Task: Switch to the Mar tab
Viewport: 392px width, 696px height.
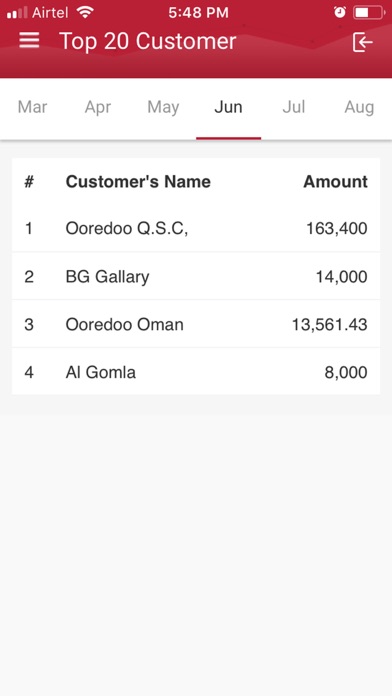Action: point(32,107)
